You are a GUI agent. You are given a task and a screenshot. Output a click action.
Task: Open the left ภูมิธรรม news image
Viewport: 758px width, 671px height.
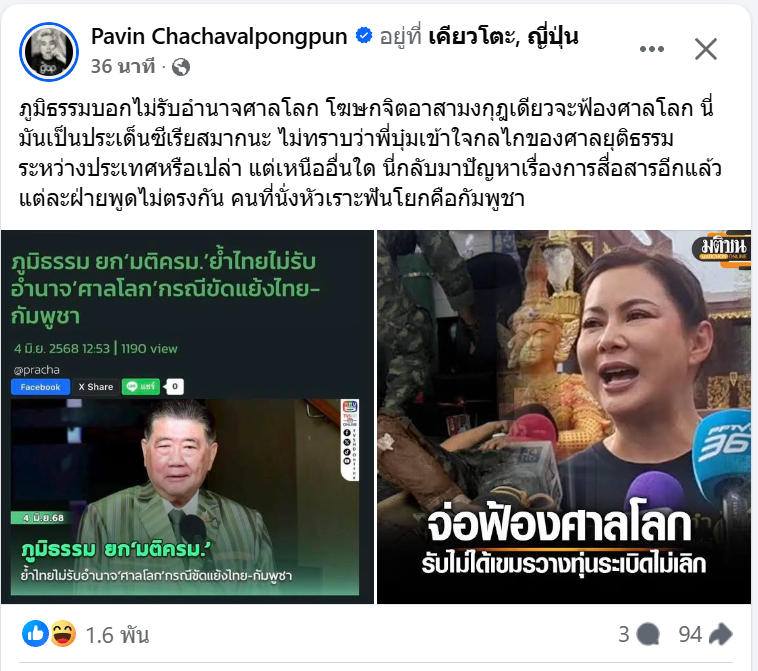(x=187, y=417)
